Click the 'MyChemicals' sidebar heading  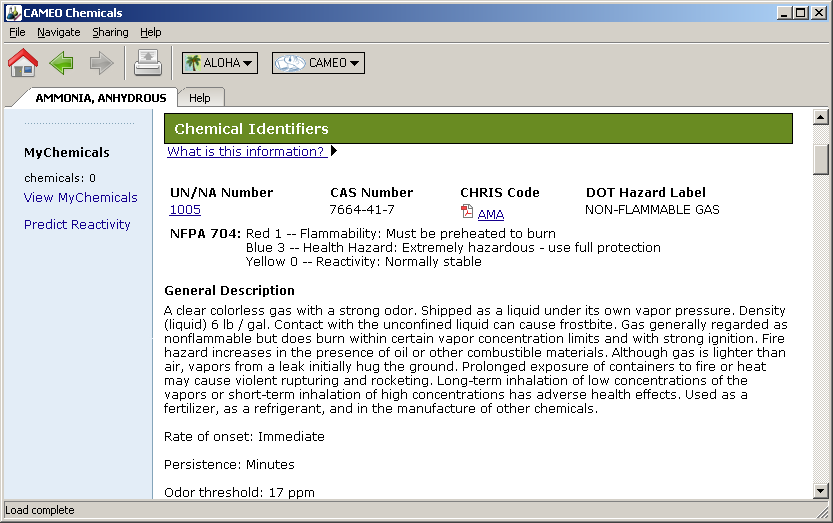click(x=67, y=153)
